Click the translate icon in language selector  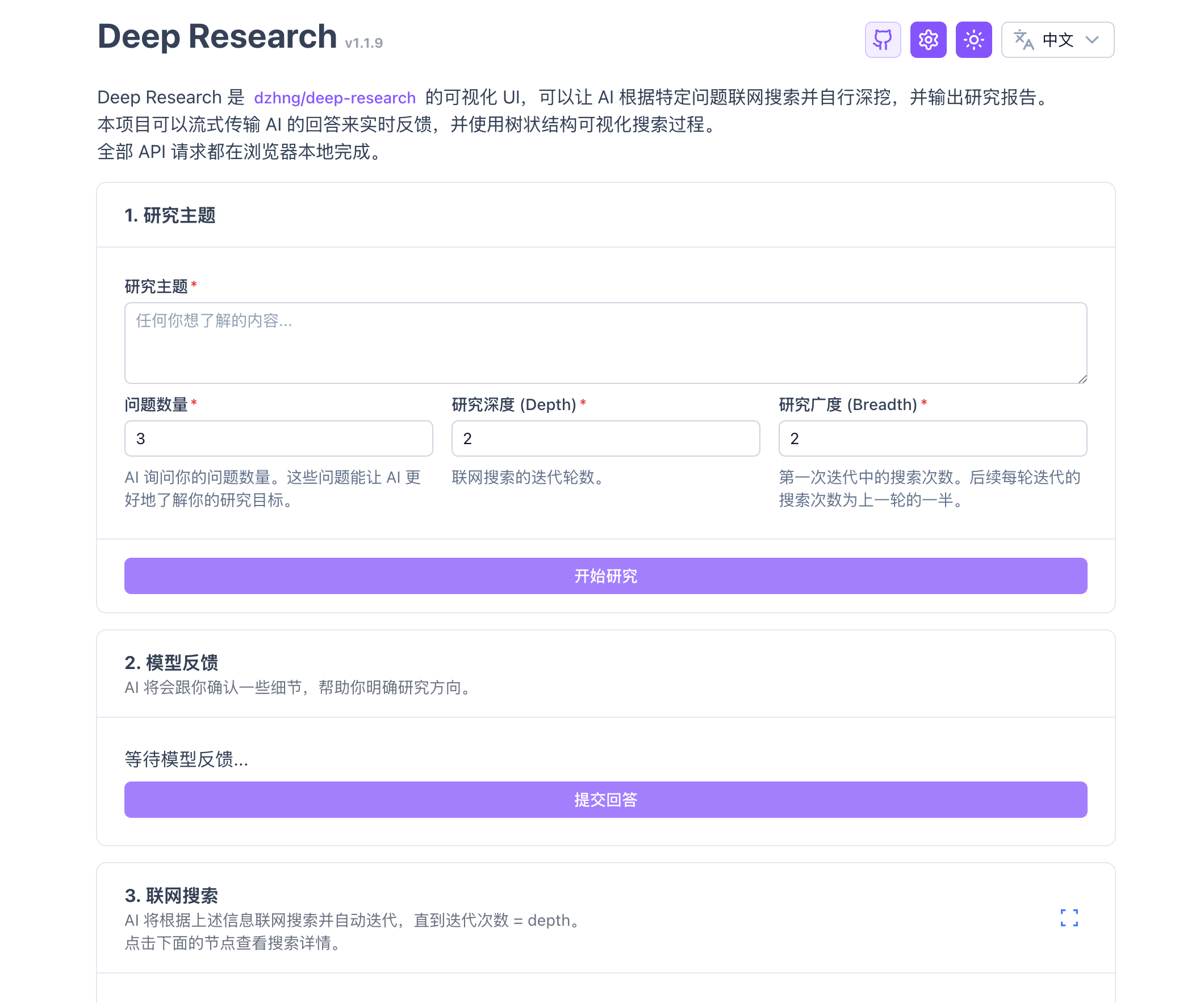tap(1023, 40)
